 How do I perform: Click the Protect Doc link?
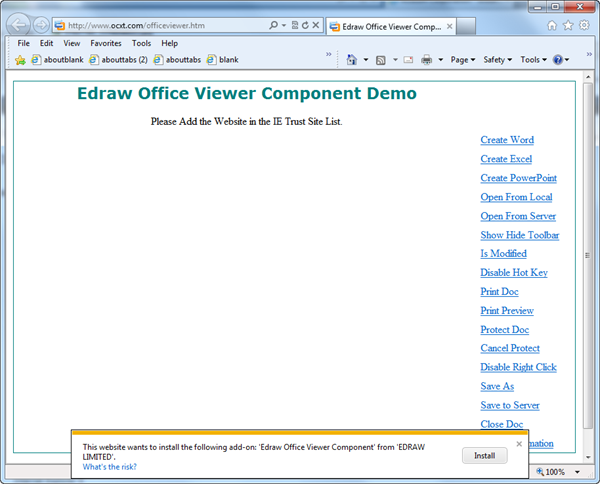coord(505,330)
